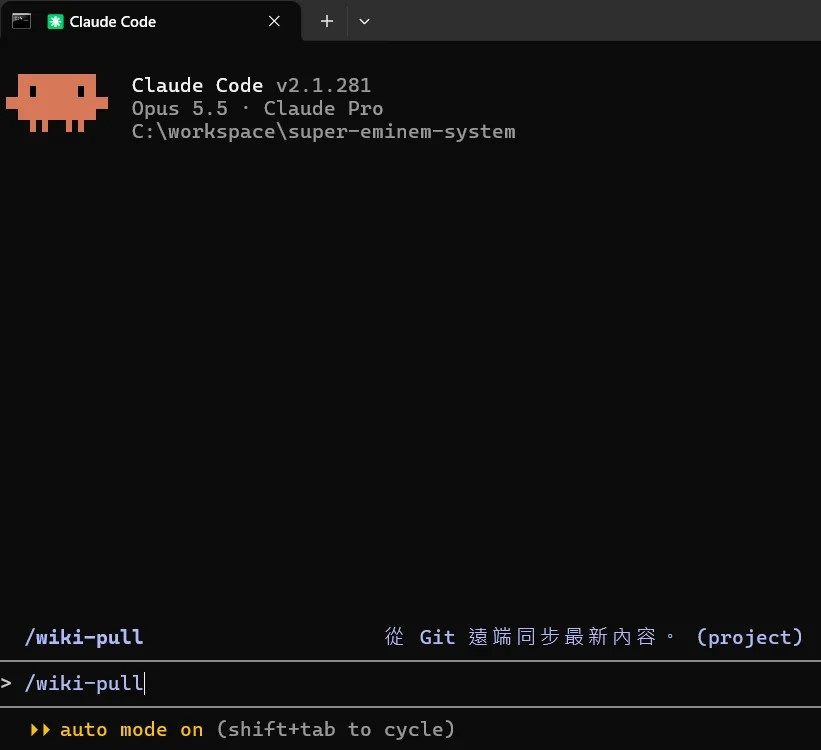Click the (project) scope label
Screen dimensions: 821x750
(x=750, y=637)
